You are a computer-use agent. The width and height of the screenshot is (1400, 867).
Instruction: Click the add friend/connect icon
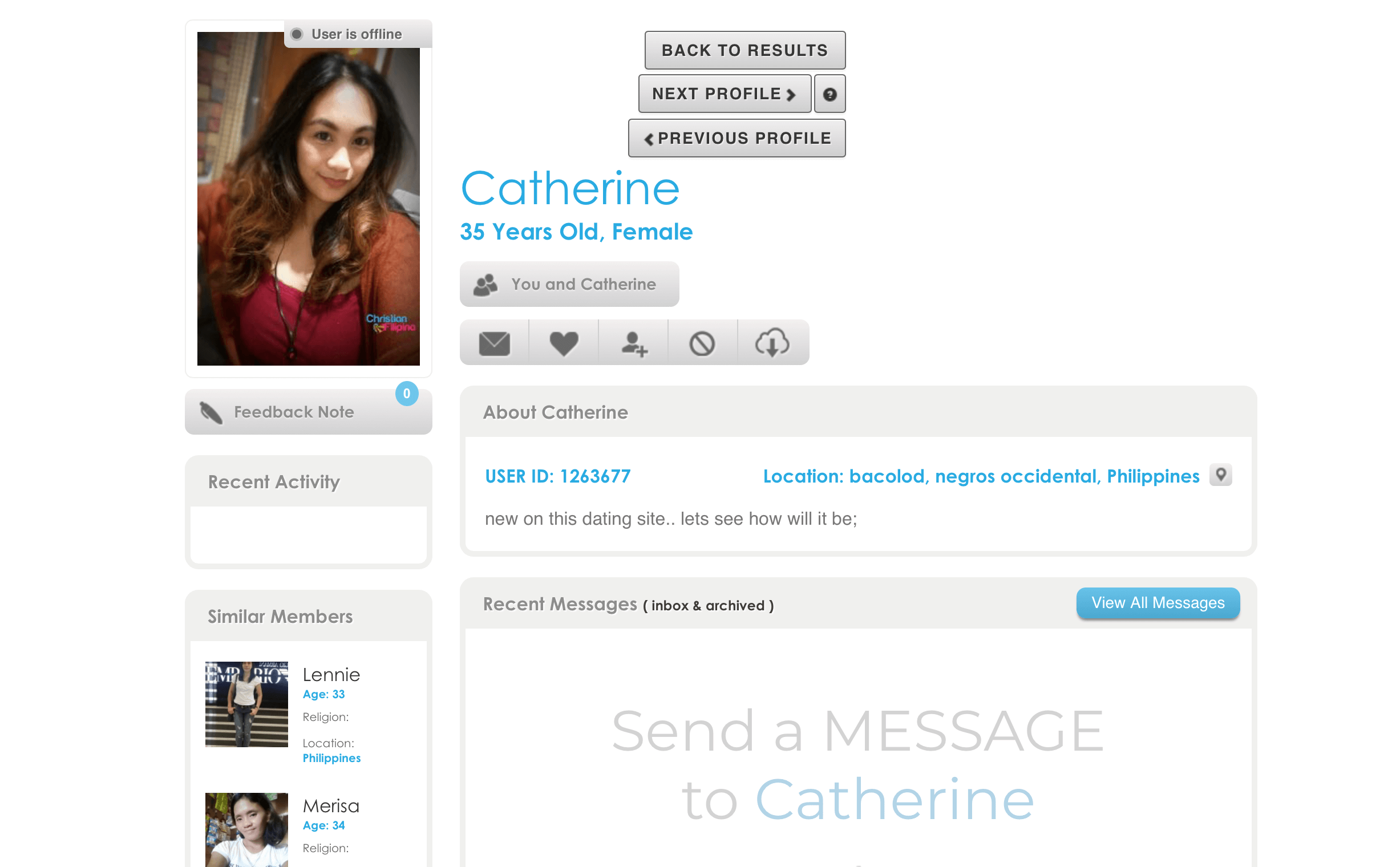[x=633, y=342]
